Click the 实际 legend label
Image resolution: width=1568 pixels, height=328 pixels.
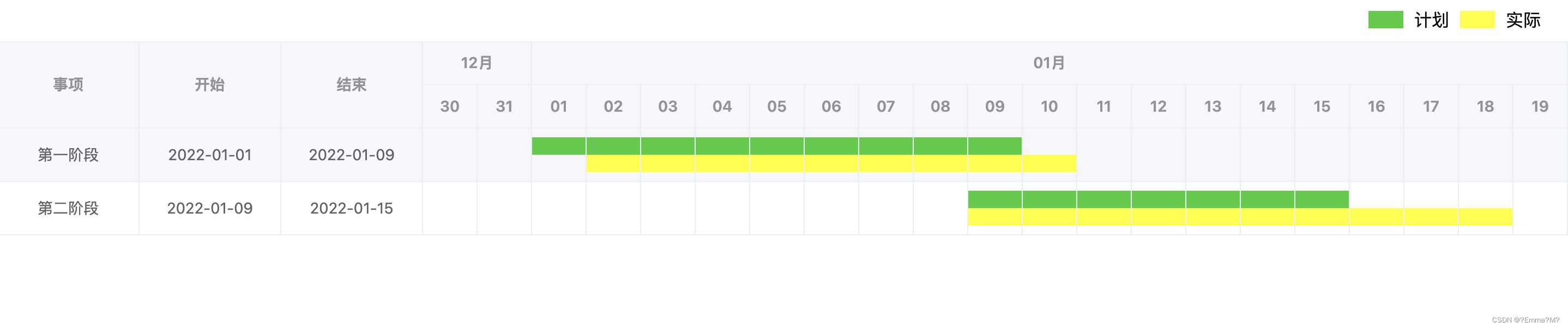tap(1523, 20)
